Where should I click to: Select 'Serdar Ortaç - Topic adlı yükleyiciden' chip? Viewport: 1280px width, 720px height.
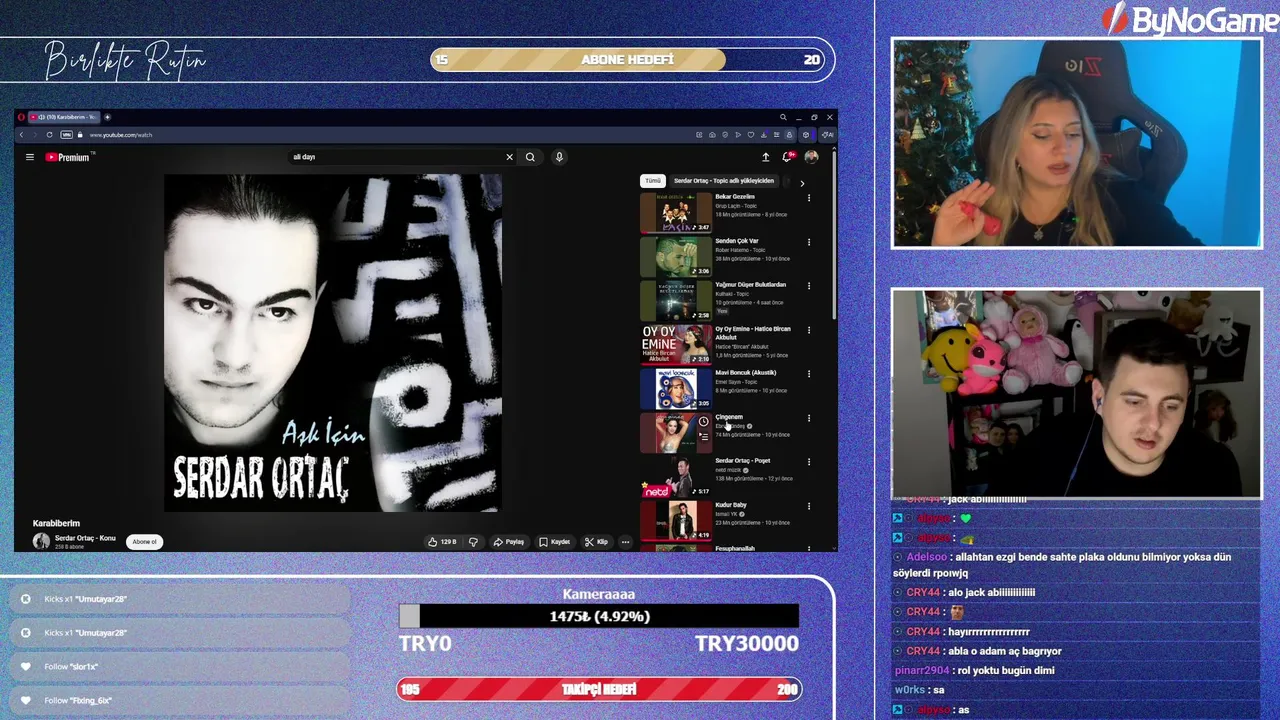click(724, 181)
